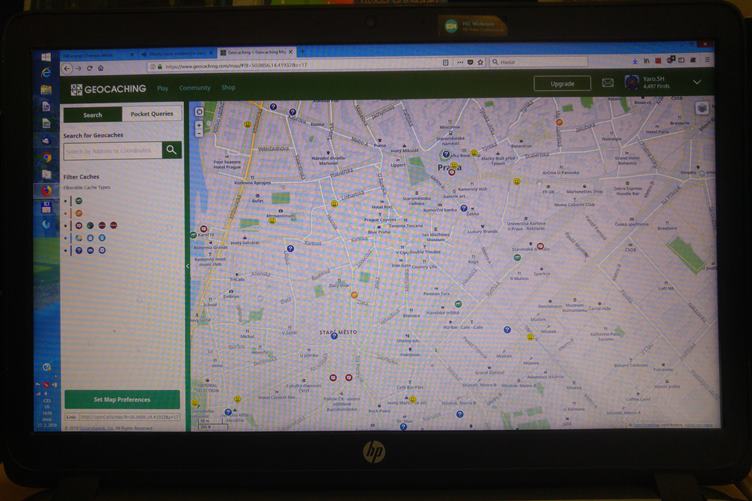Viewport: 752px width, 501px height.
Task: Open the address bar page actions ellipsis
Action: pos(460,62)
